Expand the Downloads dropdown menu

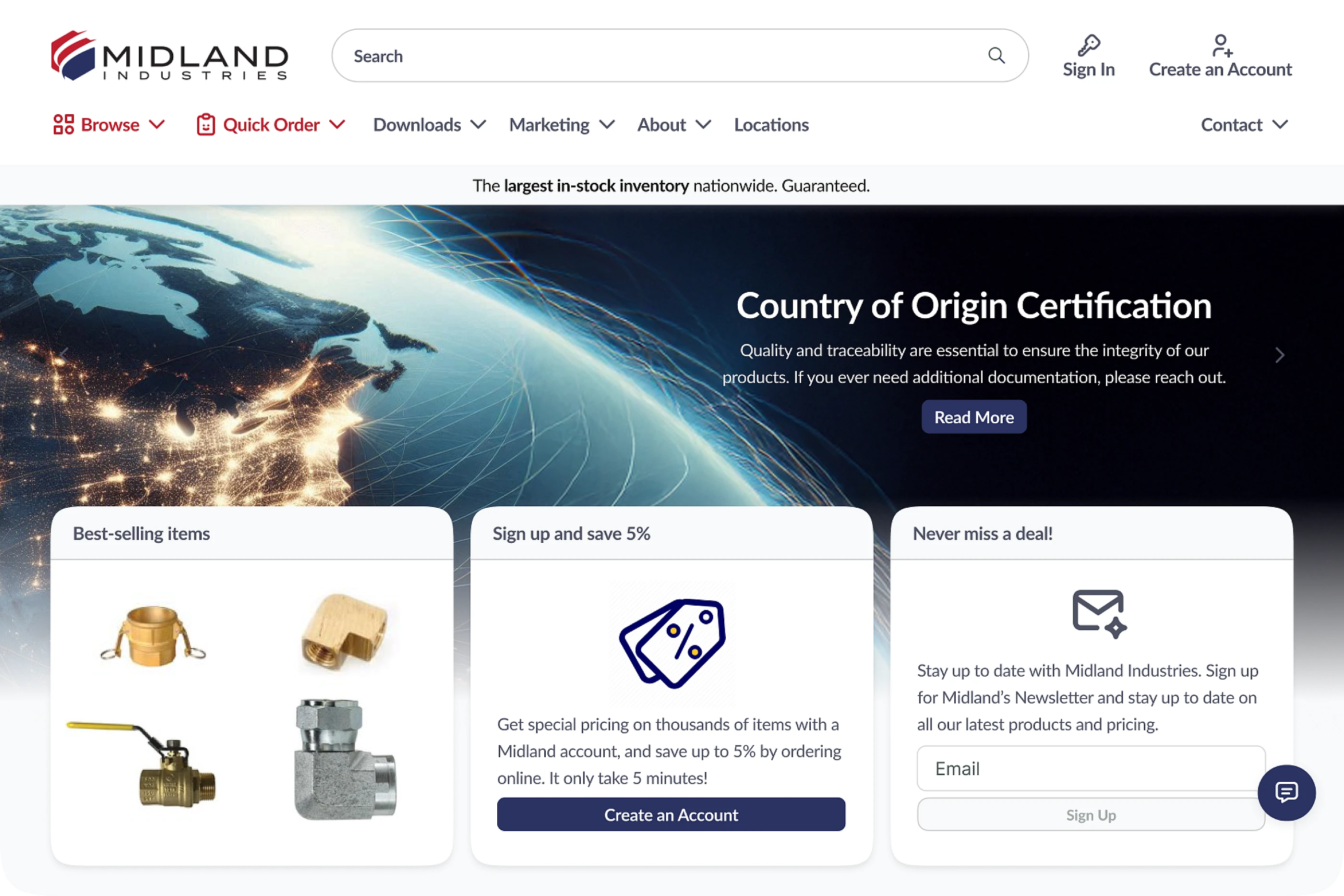pyautogui.click(x=429, y=125)
